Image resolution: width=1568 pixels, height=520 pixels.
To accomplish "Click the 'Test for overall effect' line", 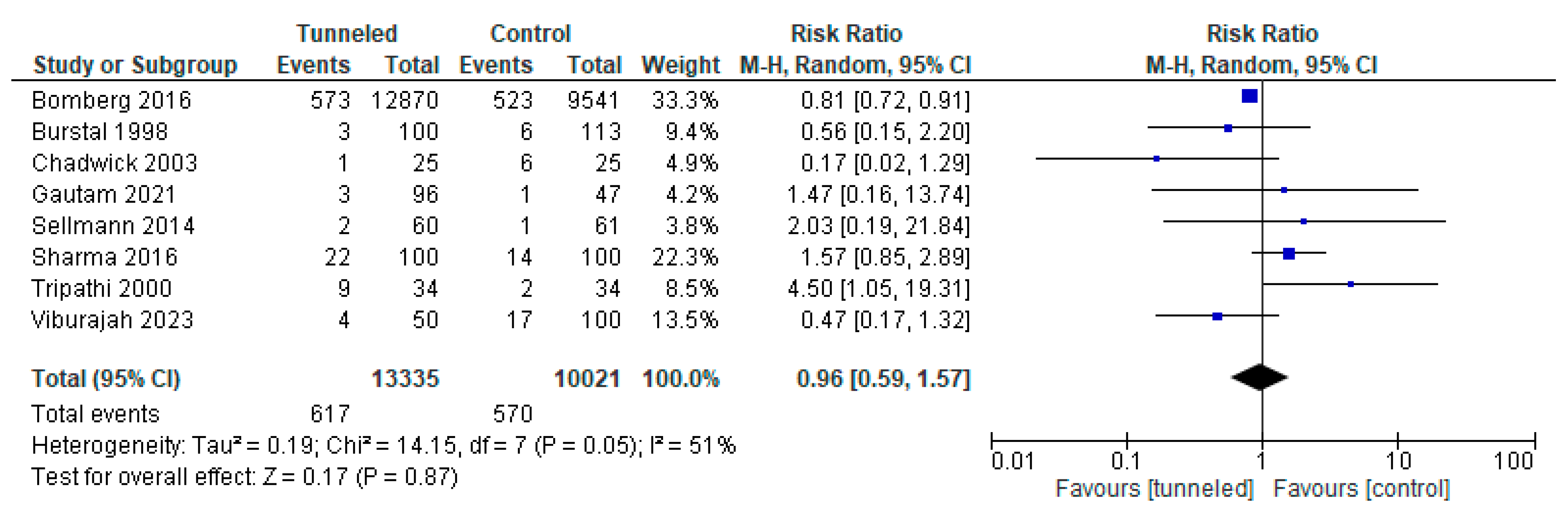I will (244, 477).
